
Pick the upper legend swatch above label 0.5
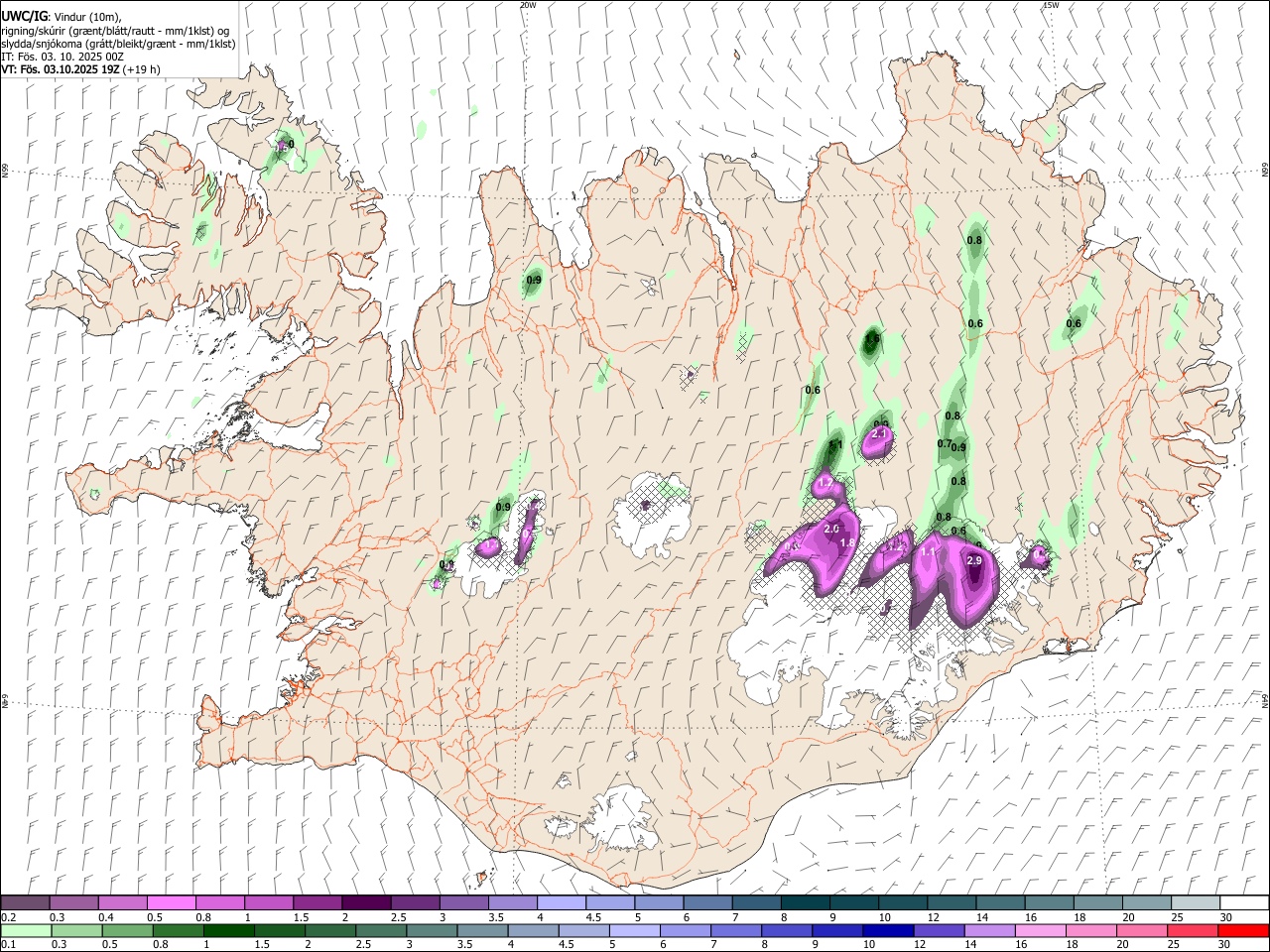(x=171, y=903)
